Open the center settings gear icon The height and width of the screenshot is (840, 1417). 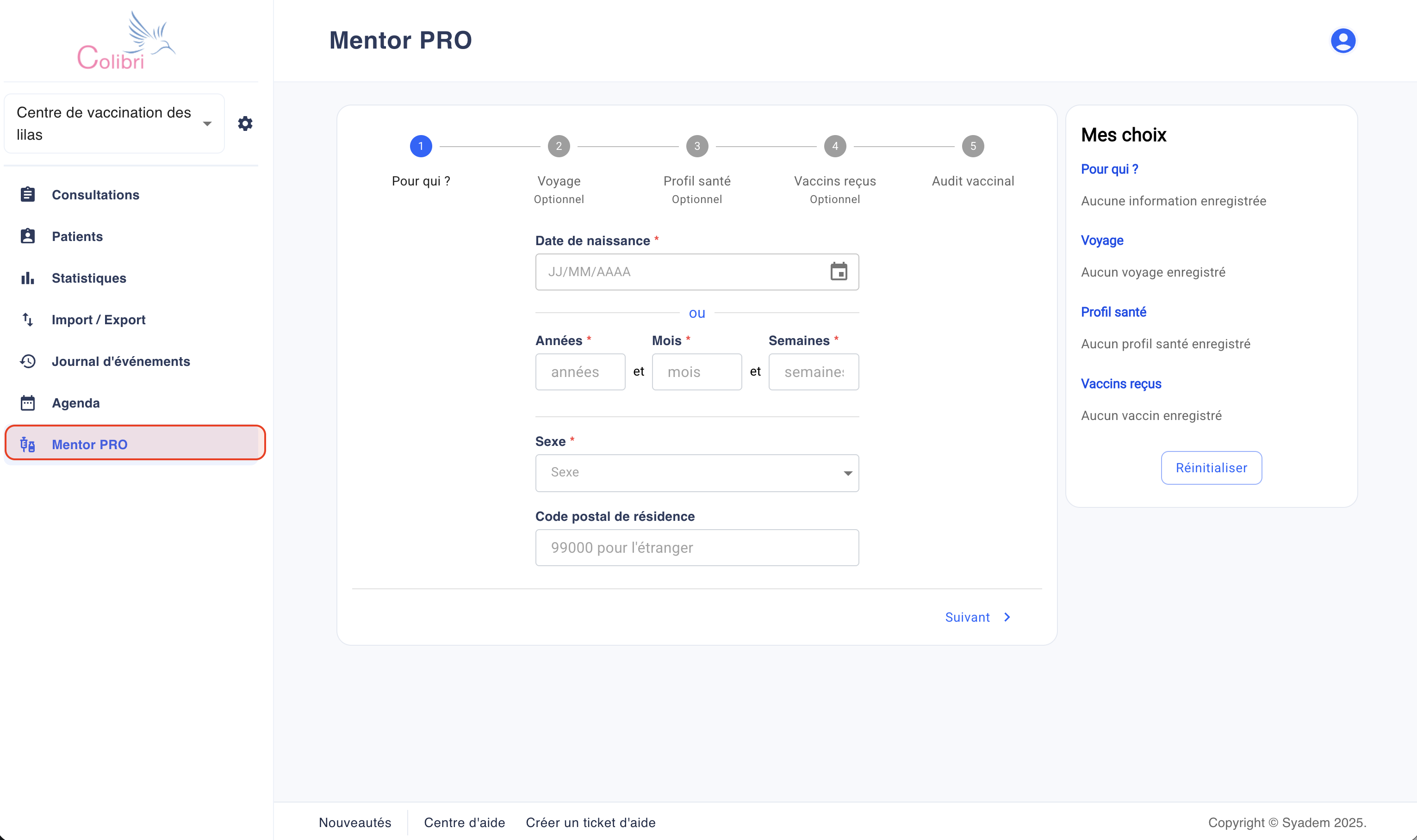(245, 124)
